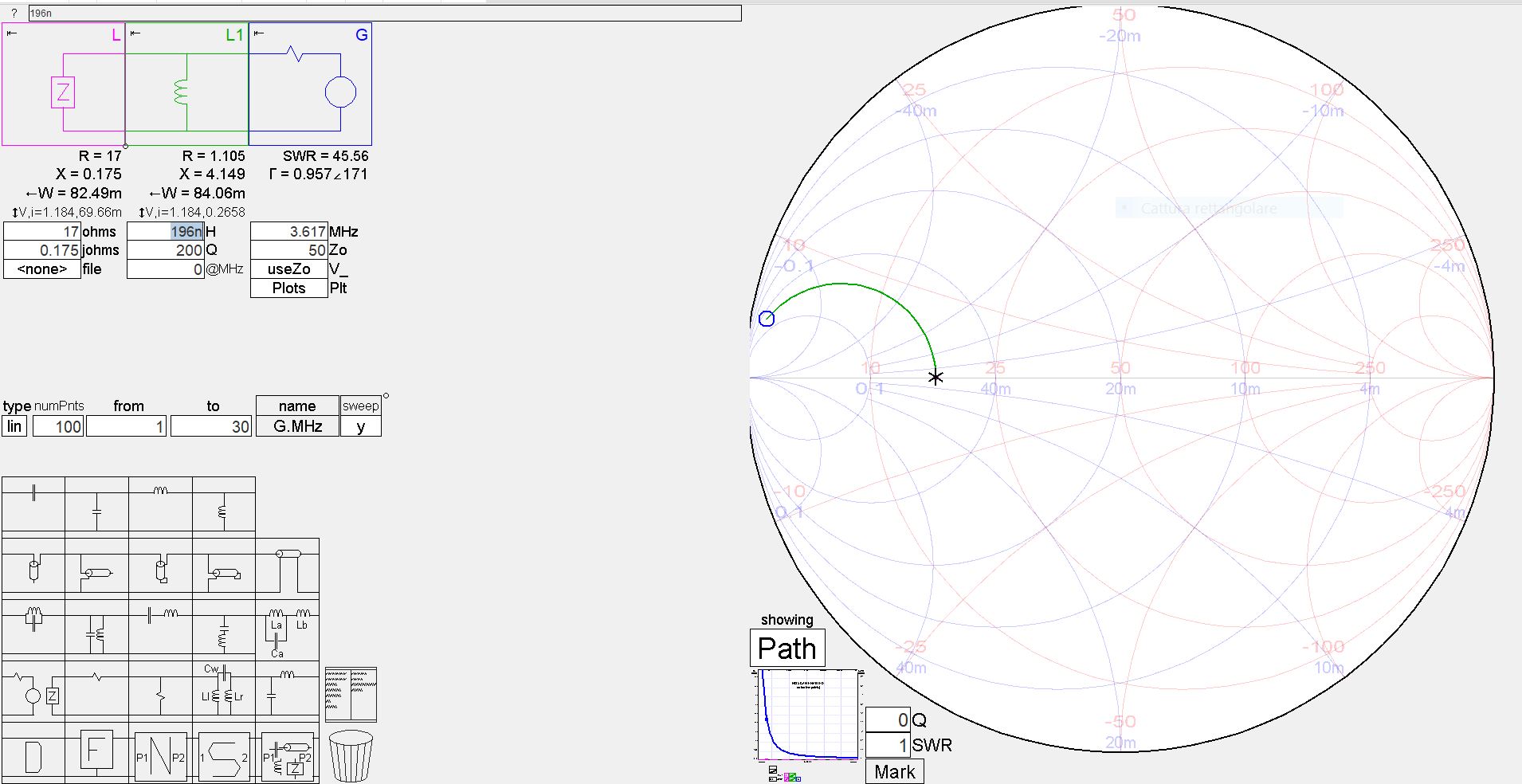Edit the chart Q circle field
Viewport: 1522px width, 784px height.
click(x=888, y=719)
